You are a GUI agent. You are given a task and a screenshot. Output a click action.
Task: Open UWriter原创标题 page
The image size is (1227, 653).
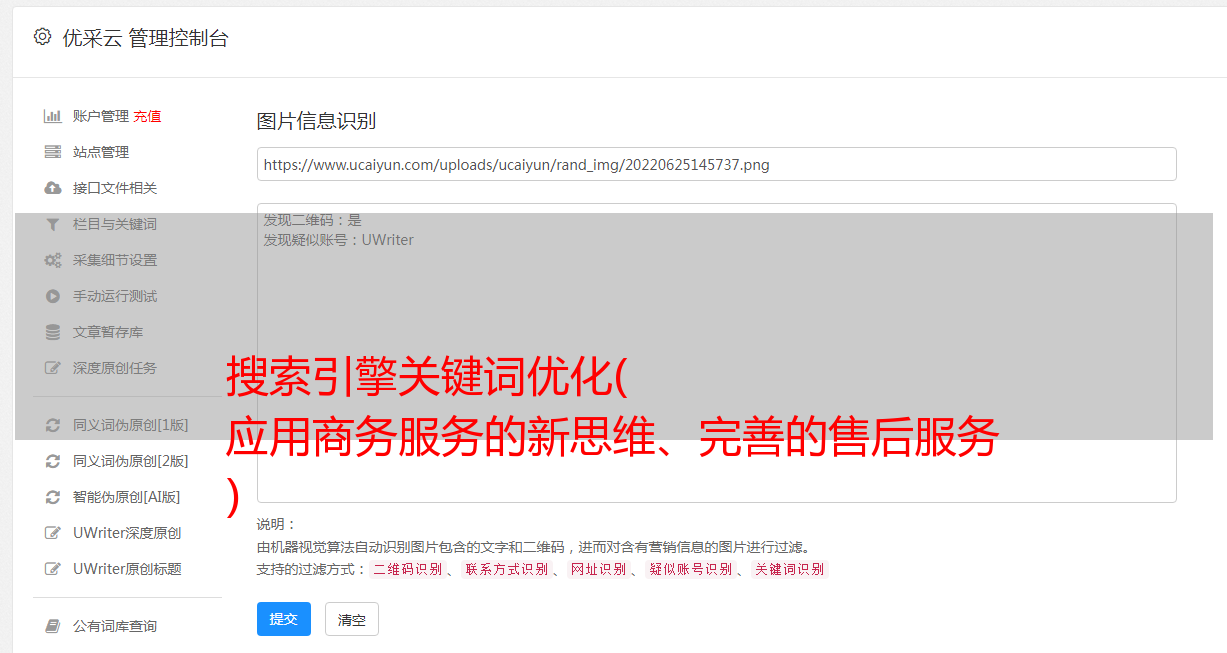[127, 569]
